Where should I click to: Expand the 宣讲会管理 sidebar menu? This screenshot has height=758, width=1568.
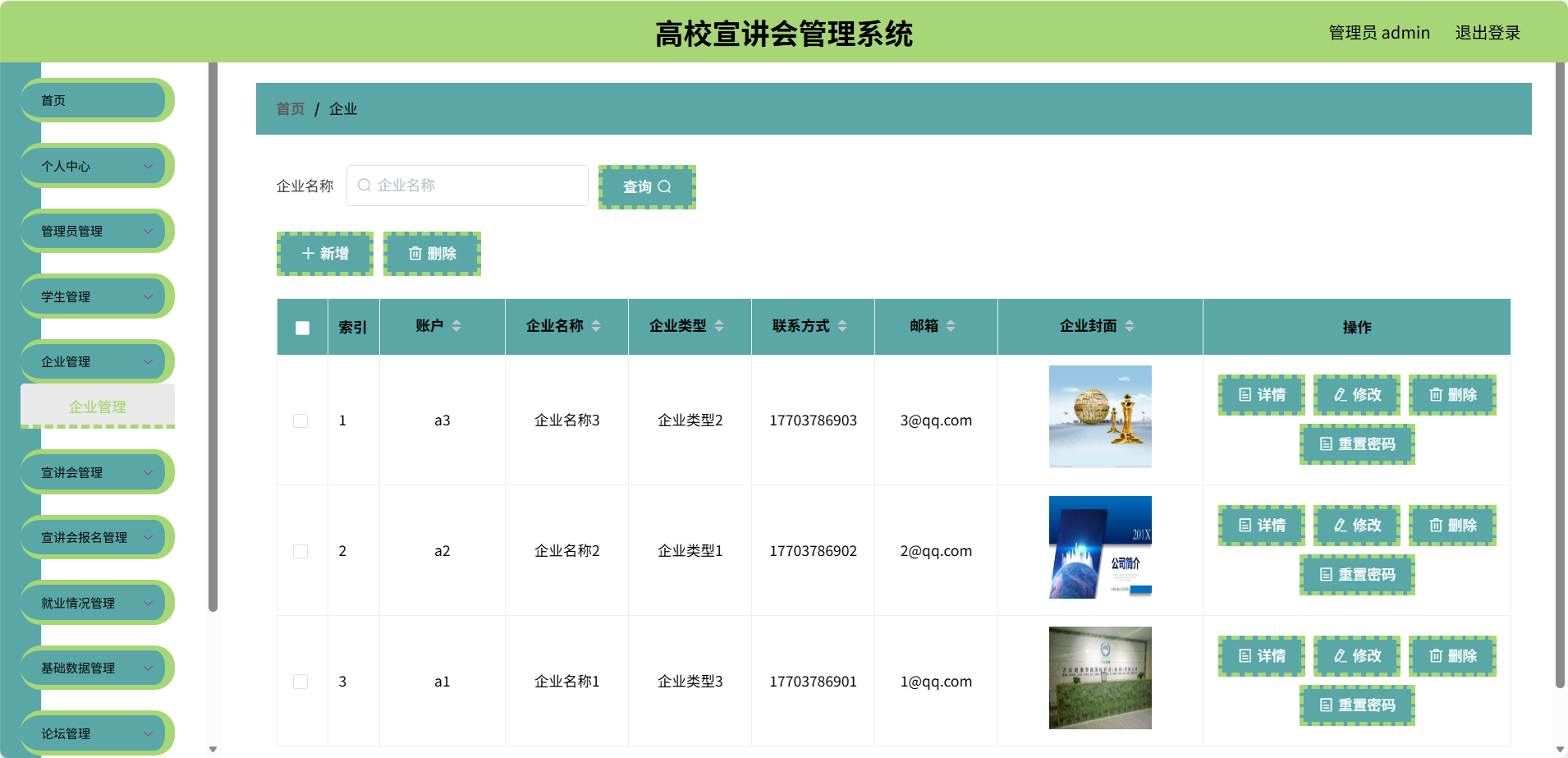pos(97,472)
